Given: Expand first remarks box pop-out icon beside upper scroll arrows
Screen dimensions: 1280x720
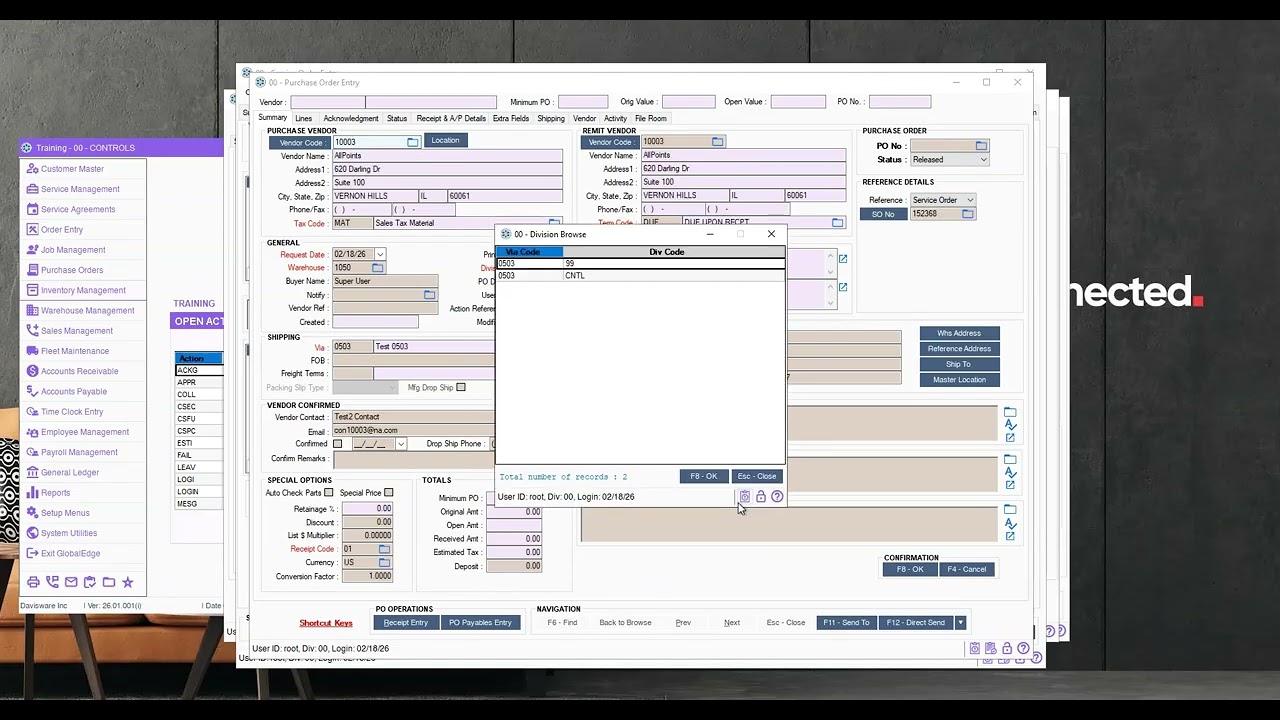Looking at the screenshot, I should click(x=843, y=259).
